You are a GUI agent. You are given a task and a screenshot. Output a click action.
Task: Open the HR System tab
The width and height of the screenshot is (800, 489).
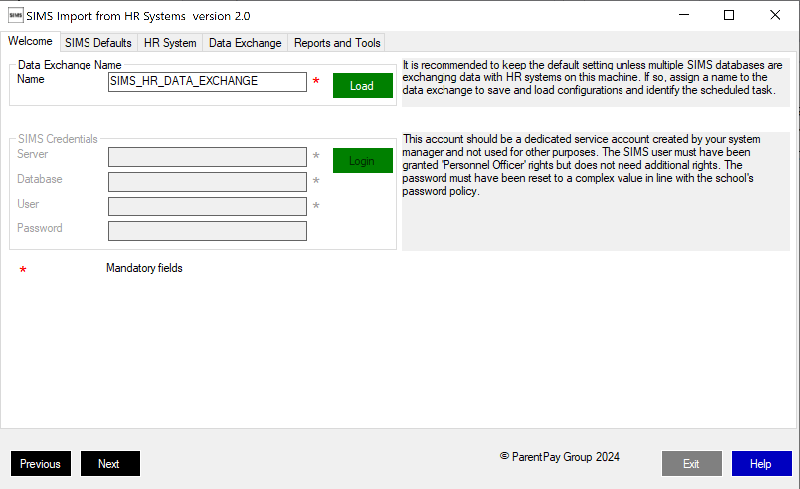tap(170, 43)
